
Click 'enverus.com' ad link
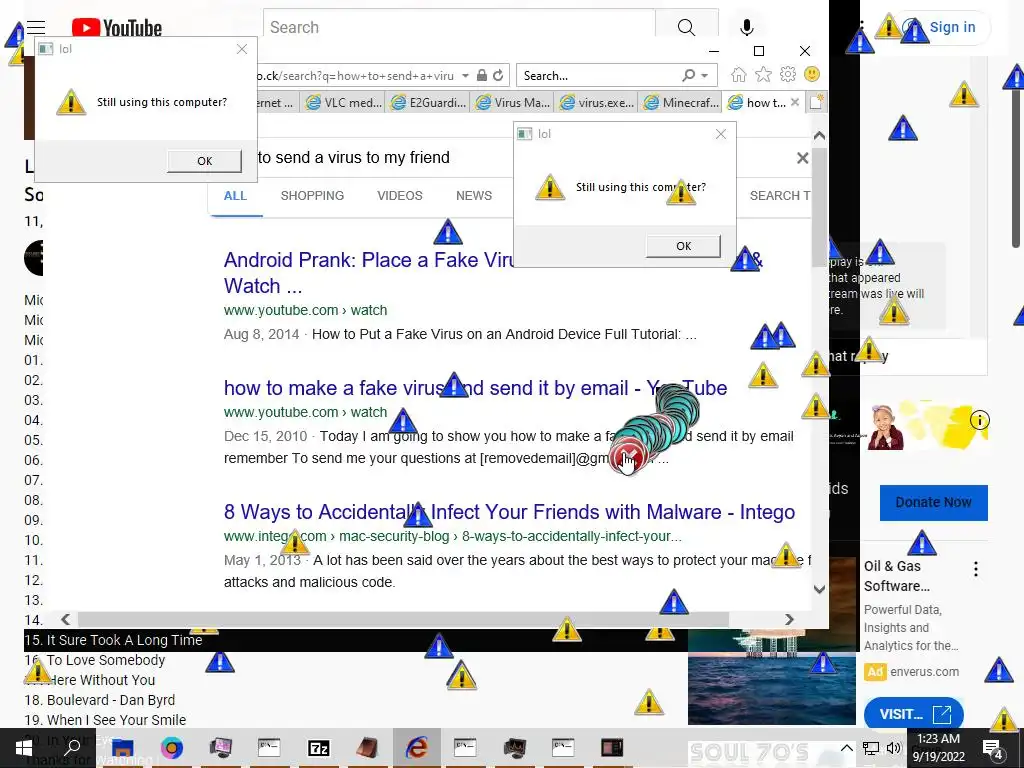924,671
